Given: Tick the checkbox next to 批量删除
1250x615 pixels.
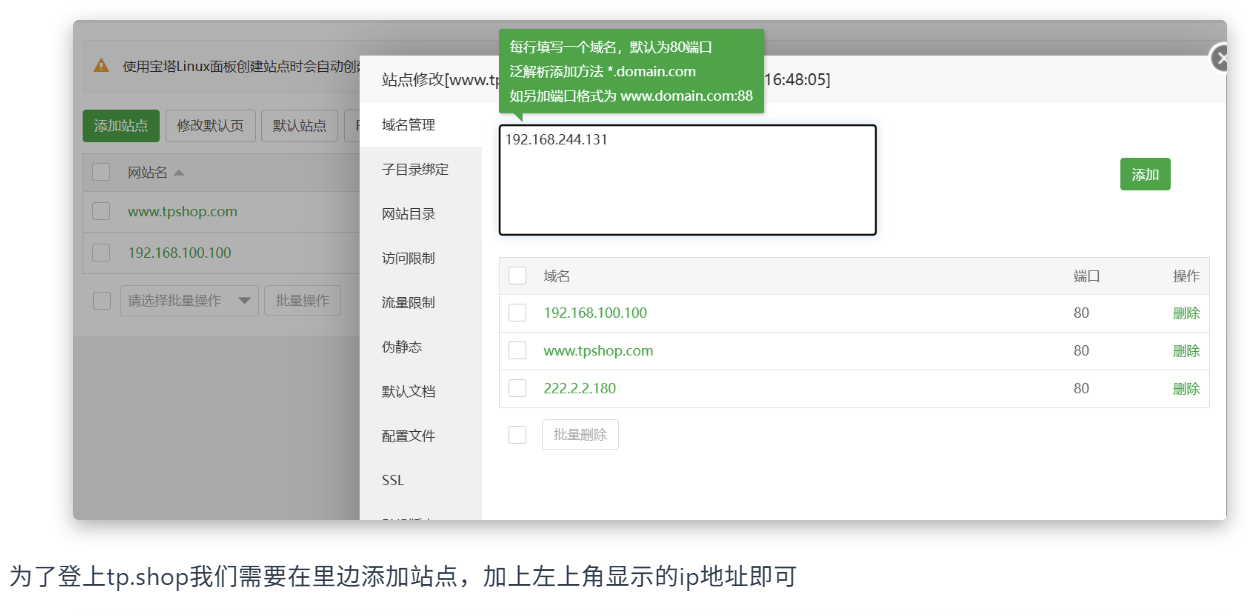Looking at the screenshot, I should (517, 435).
